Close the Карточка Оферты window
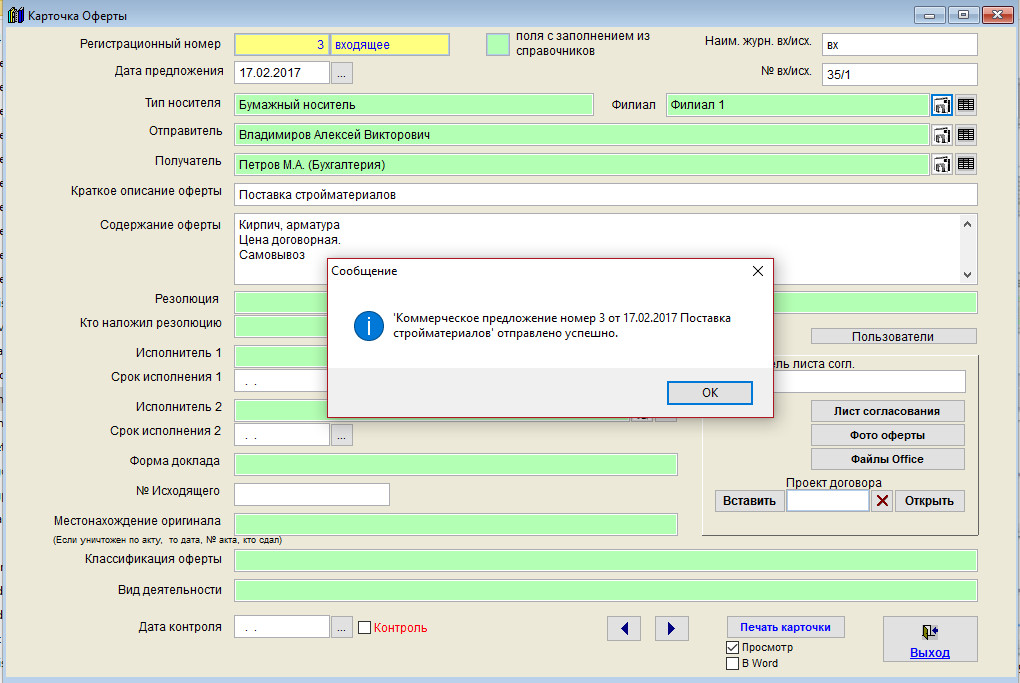 tap(997, 15)
